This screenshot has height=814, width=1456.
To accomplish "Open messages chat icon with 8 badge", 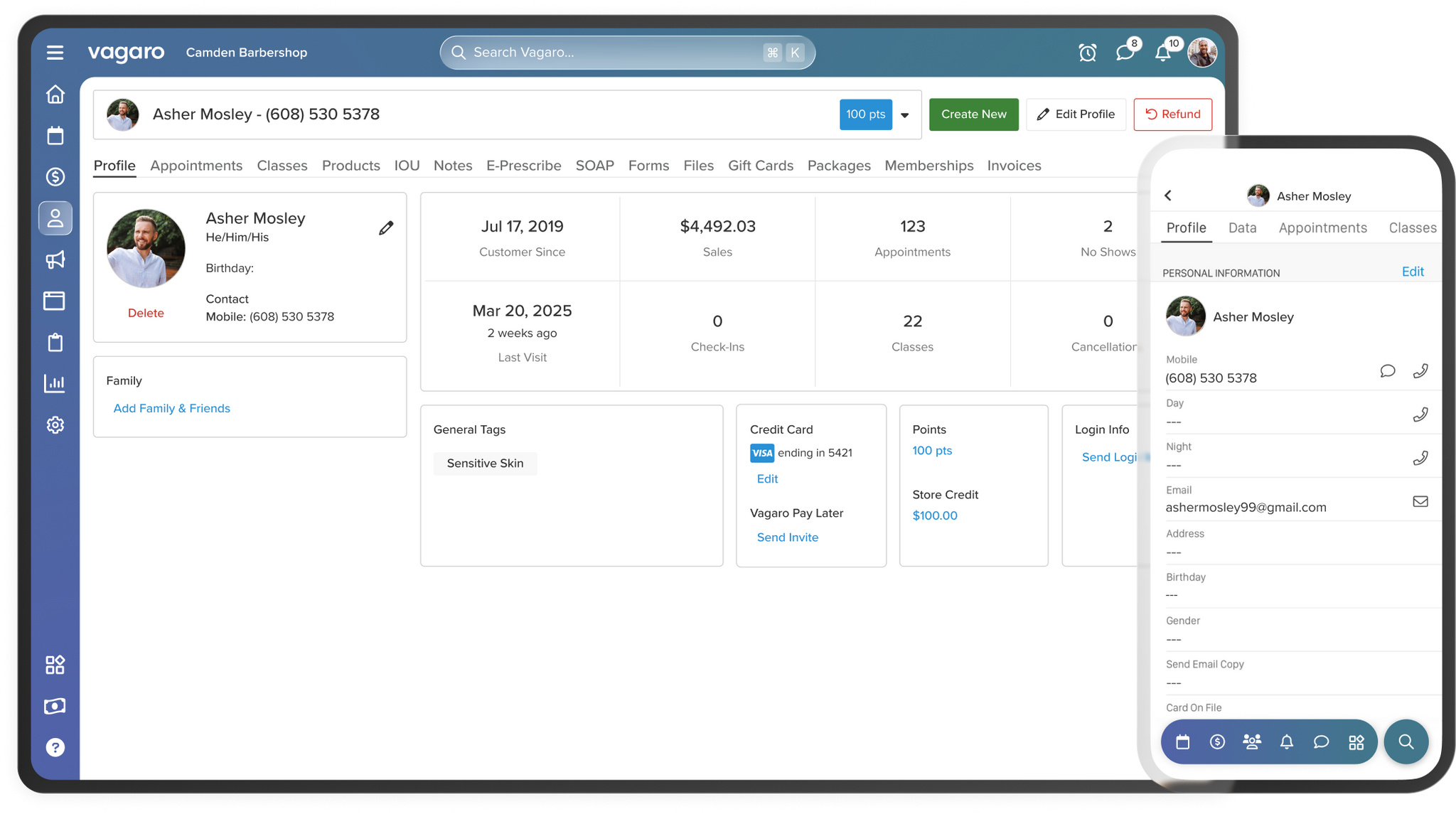I will [x=1125, y=52].
